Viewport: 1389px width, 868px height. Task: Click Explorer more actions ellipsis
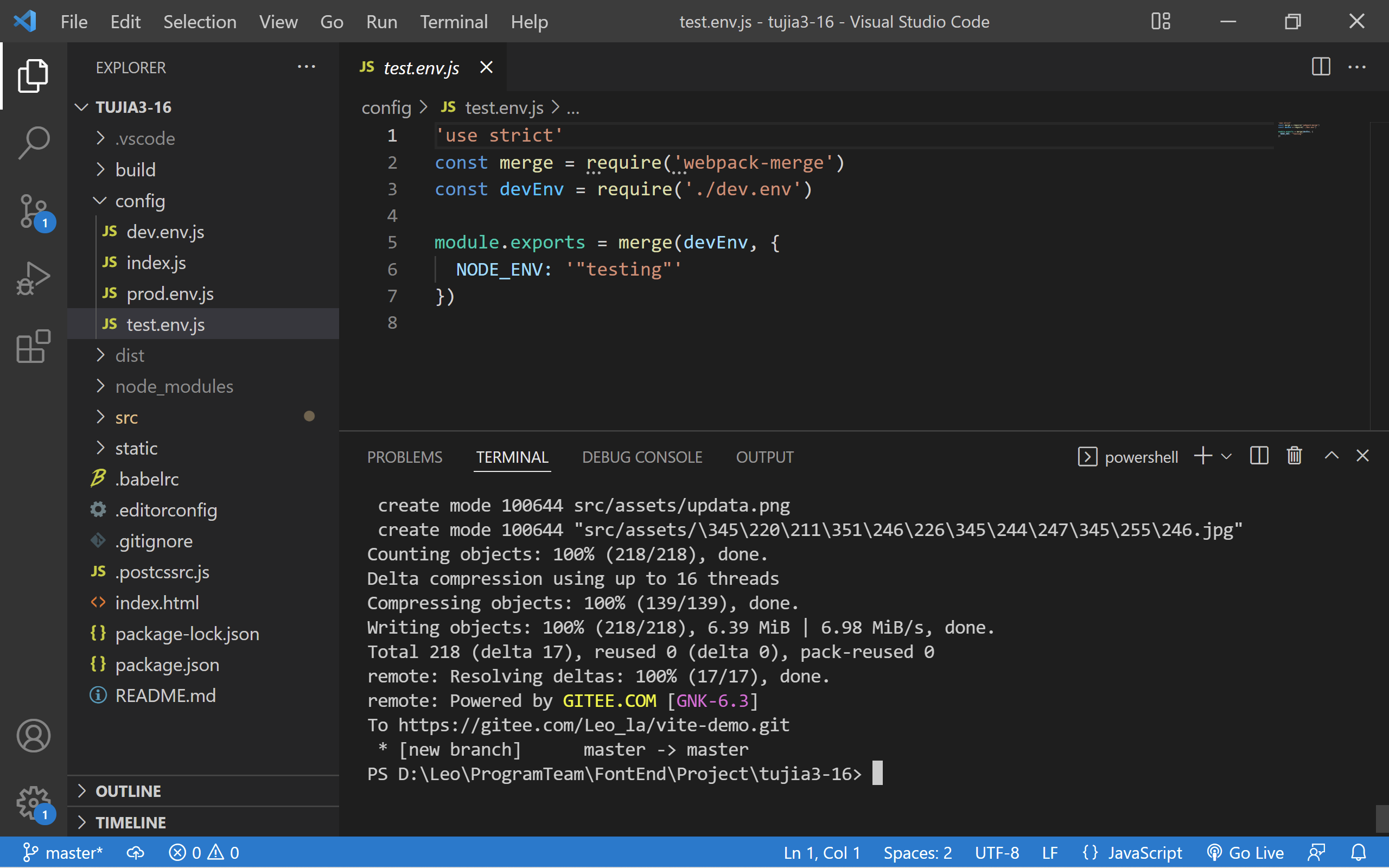click(x=307, y=67)
